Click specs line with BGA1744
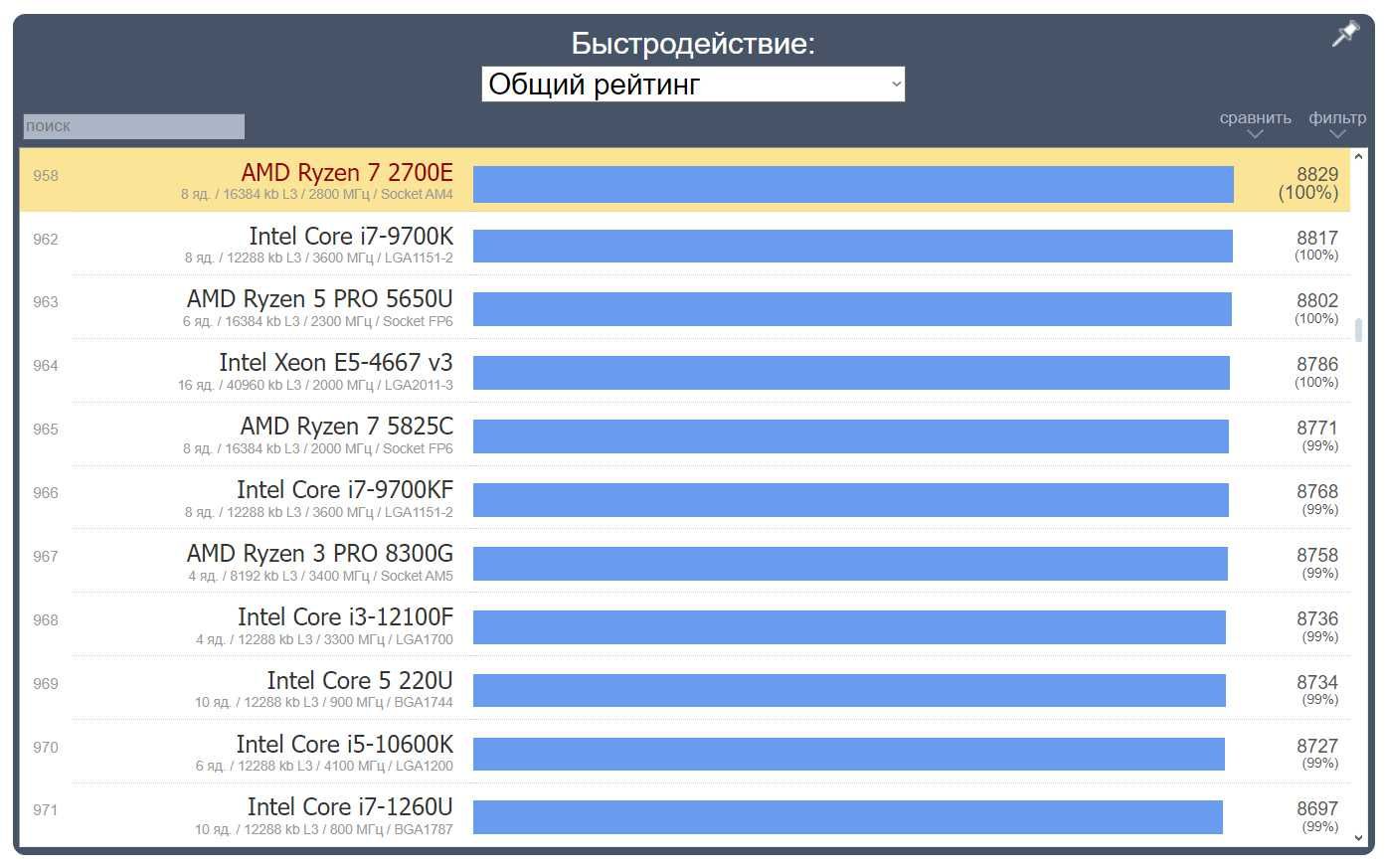The height and width of the screenshot is (868, 1386). [324, 703]
